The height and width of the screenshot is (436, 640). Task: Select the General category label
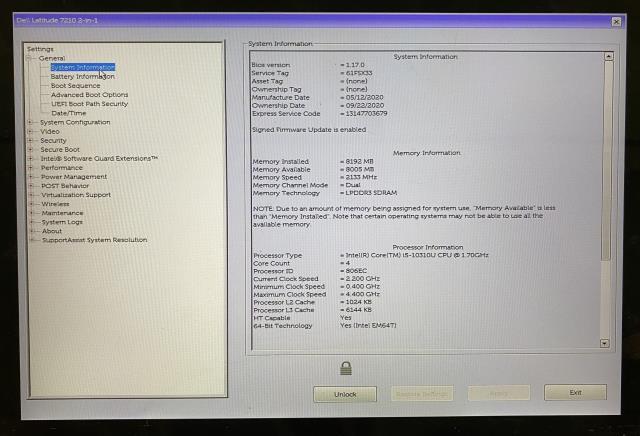point(52,58)
